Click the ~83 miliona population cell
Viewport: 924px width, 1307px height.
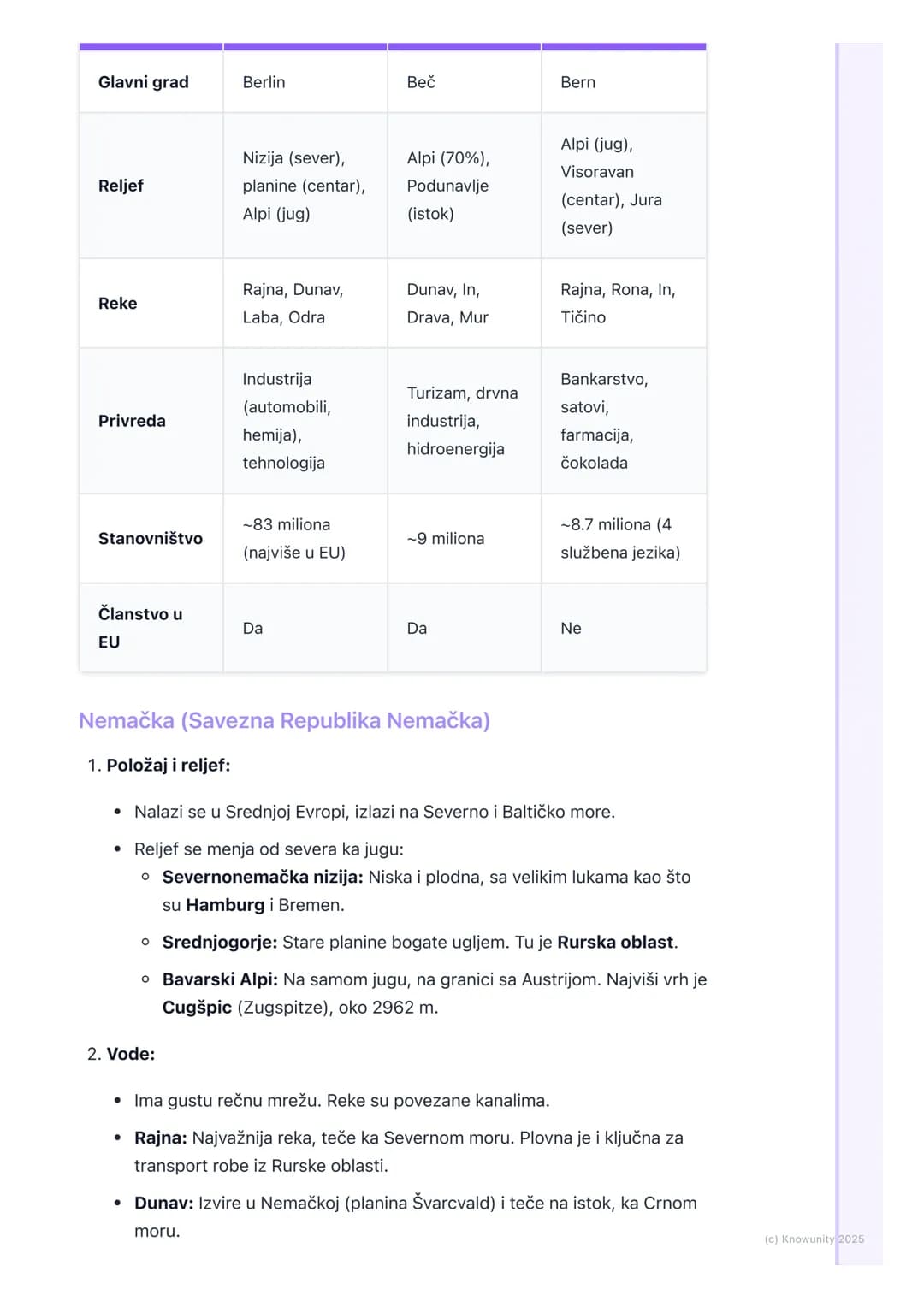305,539
